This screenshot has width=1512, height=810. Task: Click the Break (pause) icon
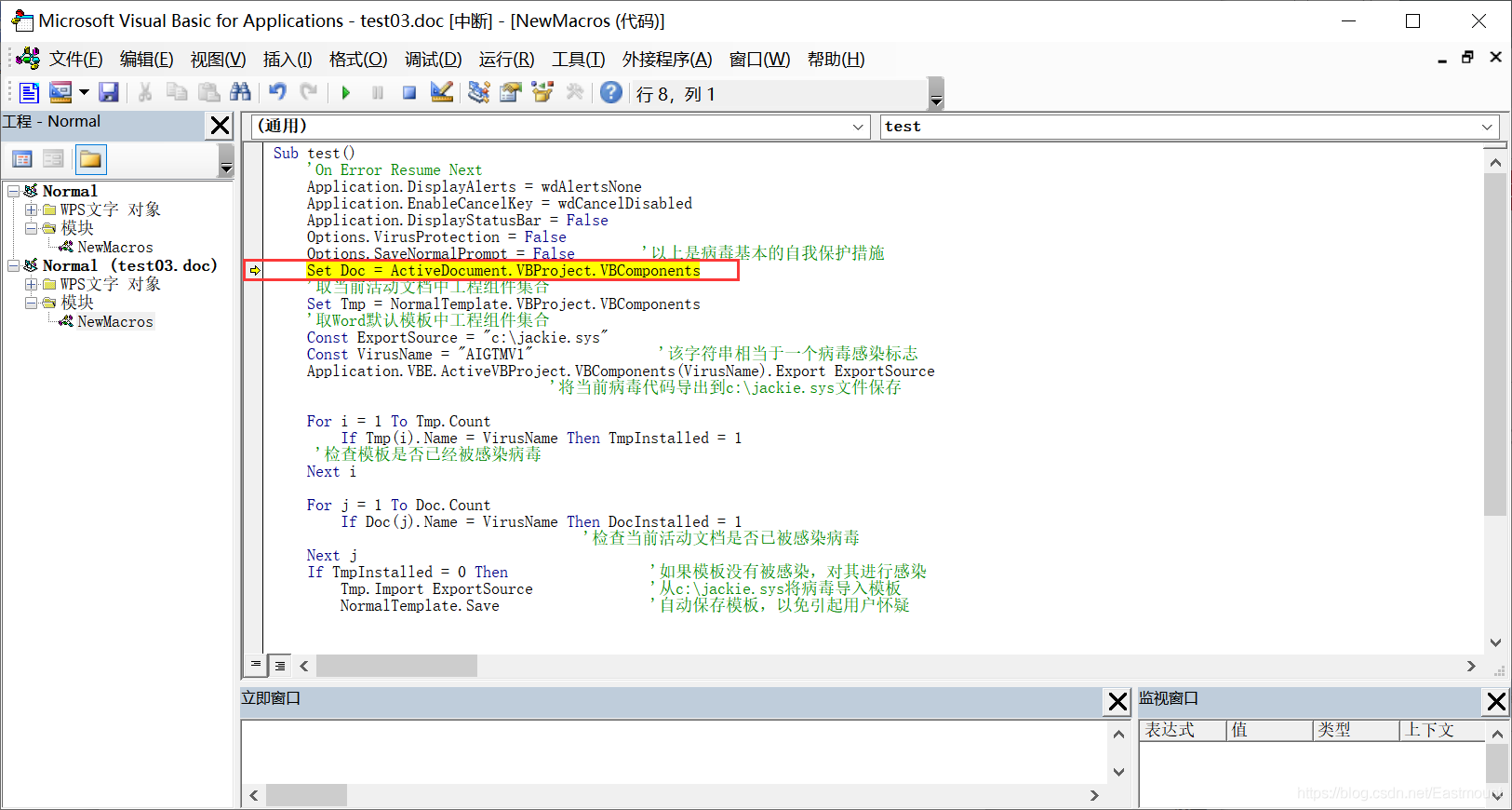pyautogui.click(x=378, y=92)
